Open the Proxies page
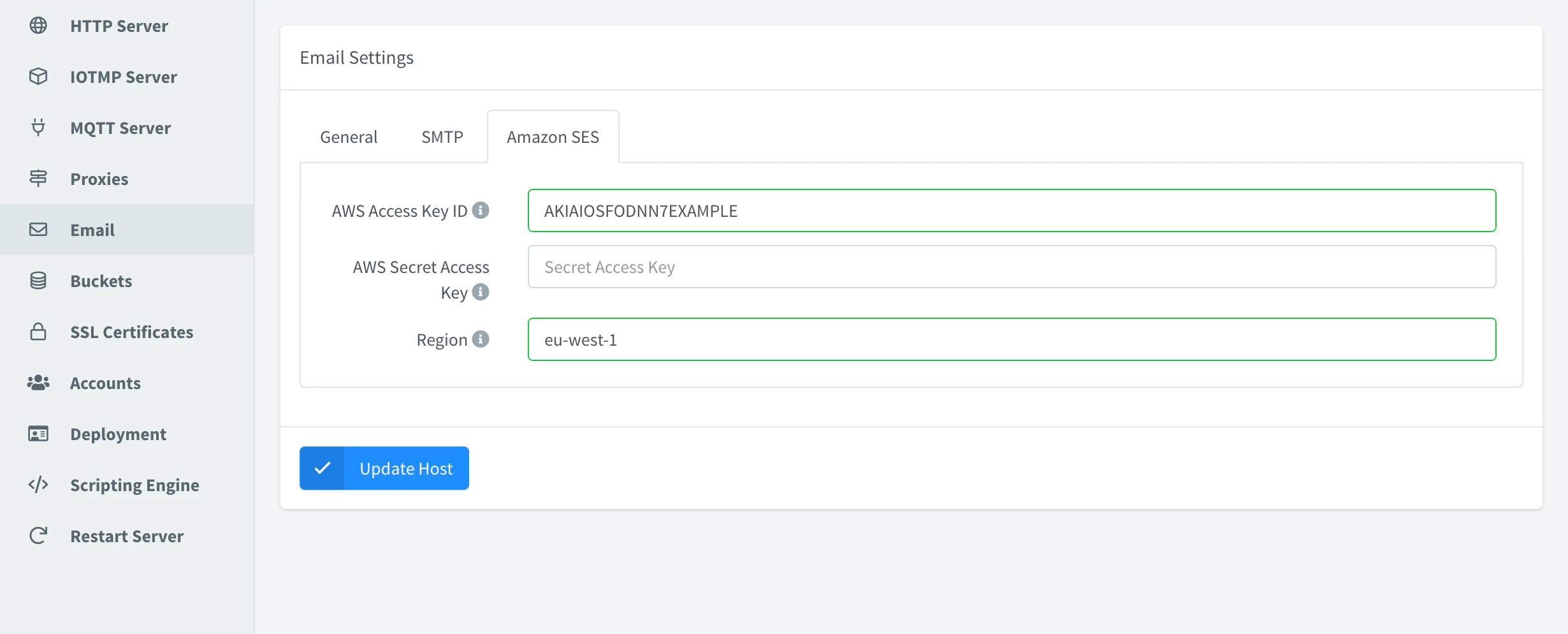The height and width of the screenshot is (634, 1568). pos(127,179)
